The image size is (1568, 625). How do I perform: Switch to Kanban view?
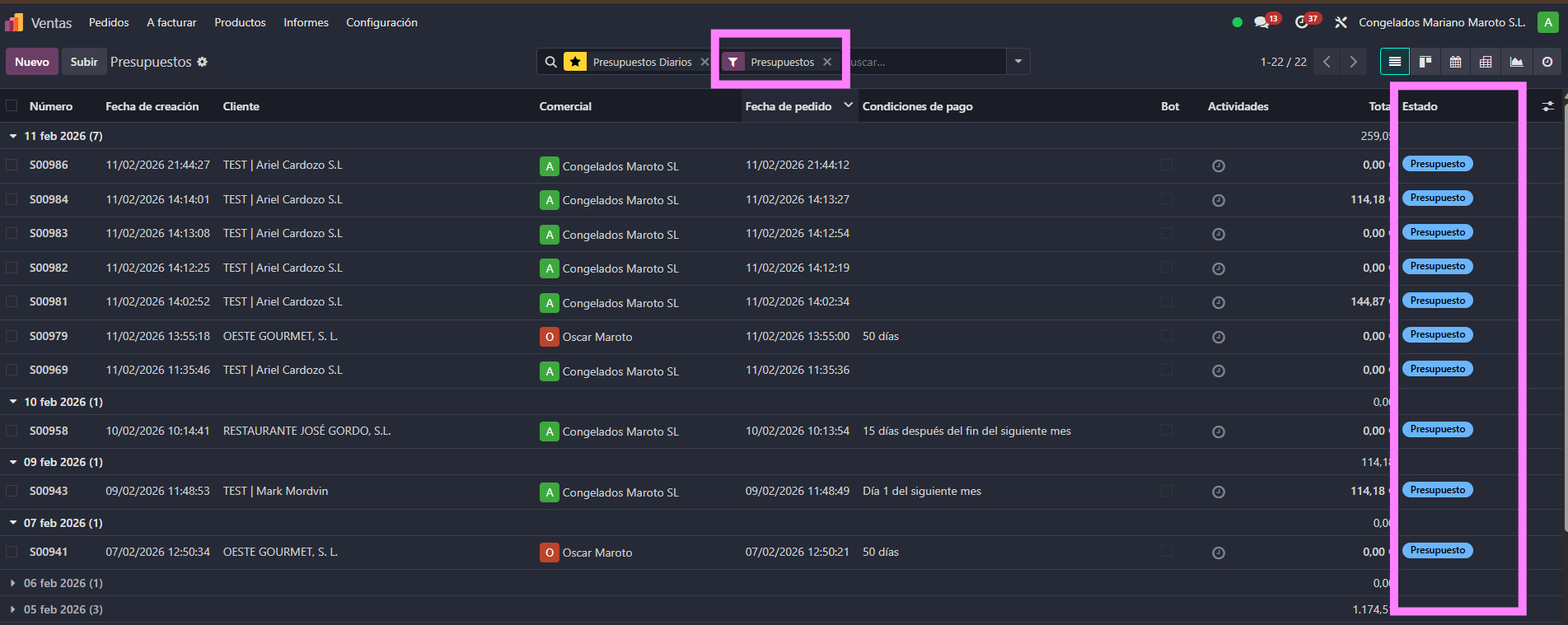pos(1425,62)
